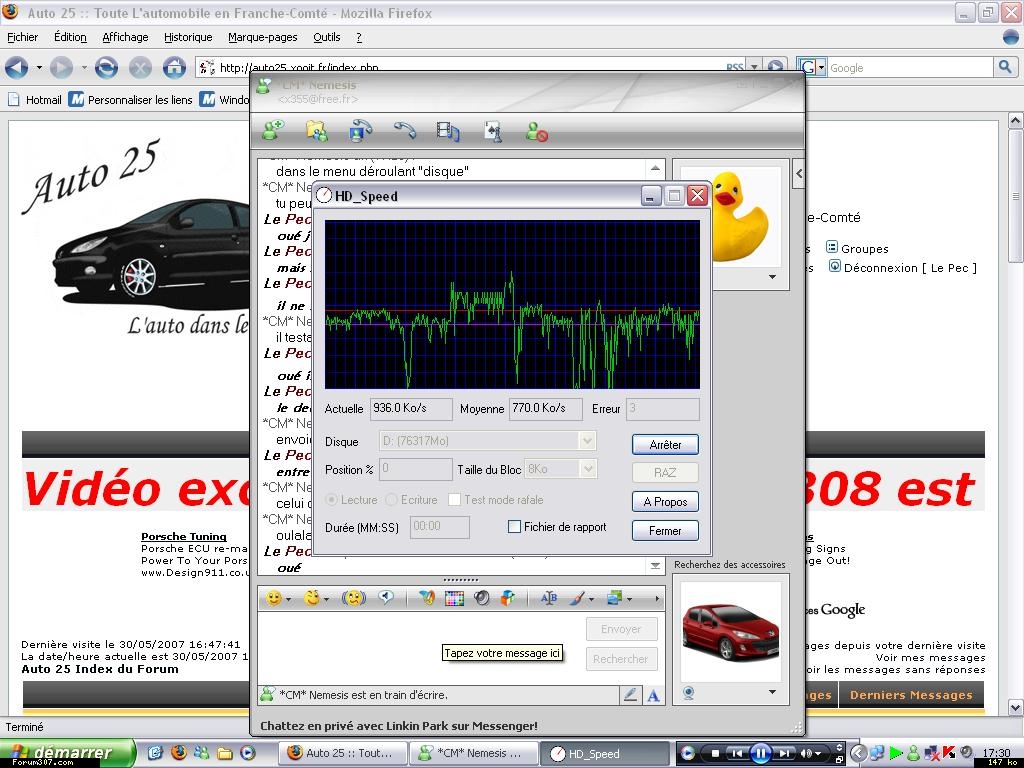1024x768 pixels.
Task: Send a nudge with the shaking emoticon
Action: point(353,598)
